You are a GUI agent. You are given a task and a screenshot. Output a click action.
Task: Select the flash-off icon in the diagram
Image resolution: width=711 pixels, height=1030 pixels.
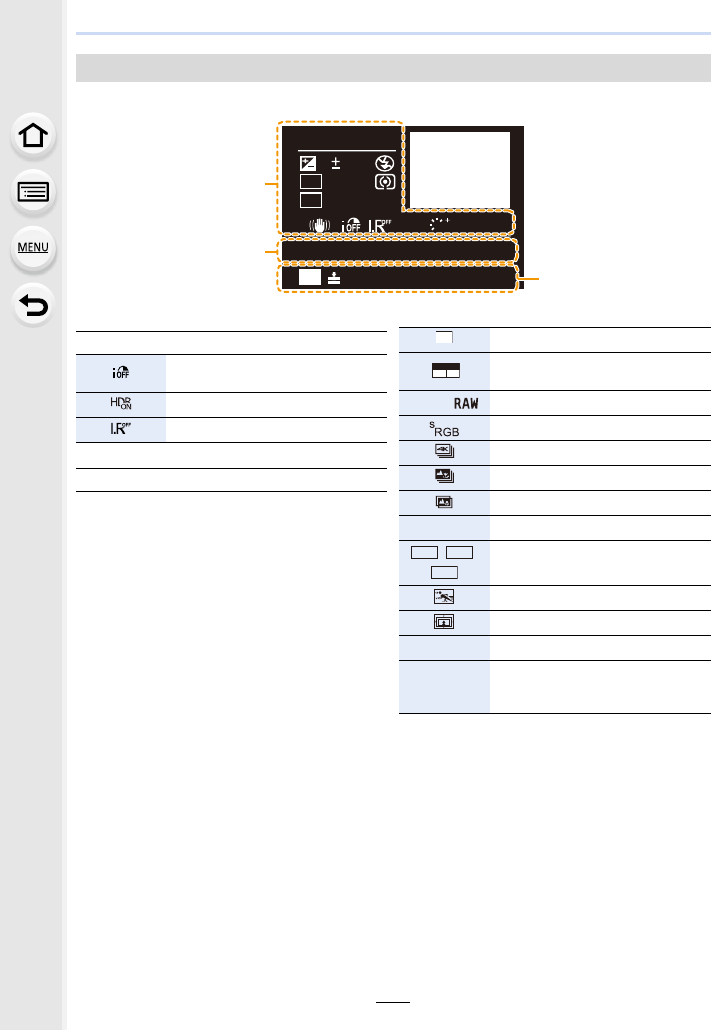385,163
